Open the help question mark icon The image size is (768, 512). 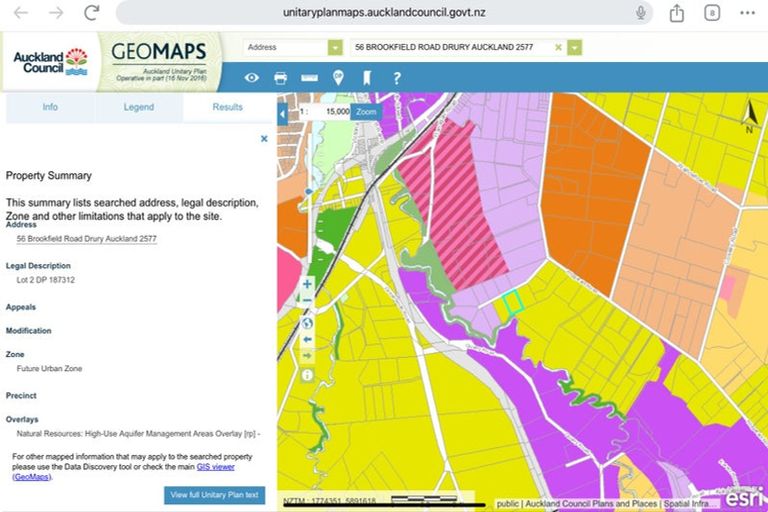click(x=397, y=78)
